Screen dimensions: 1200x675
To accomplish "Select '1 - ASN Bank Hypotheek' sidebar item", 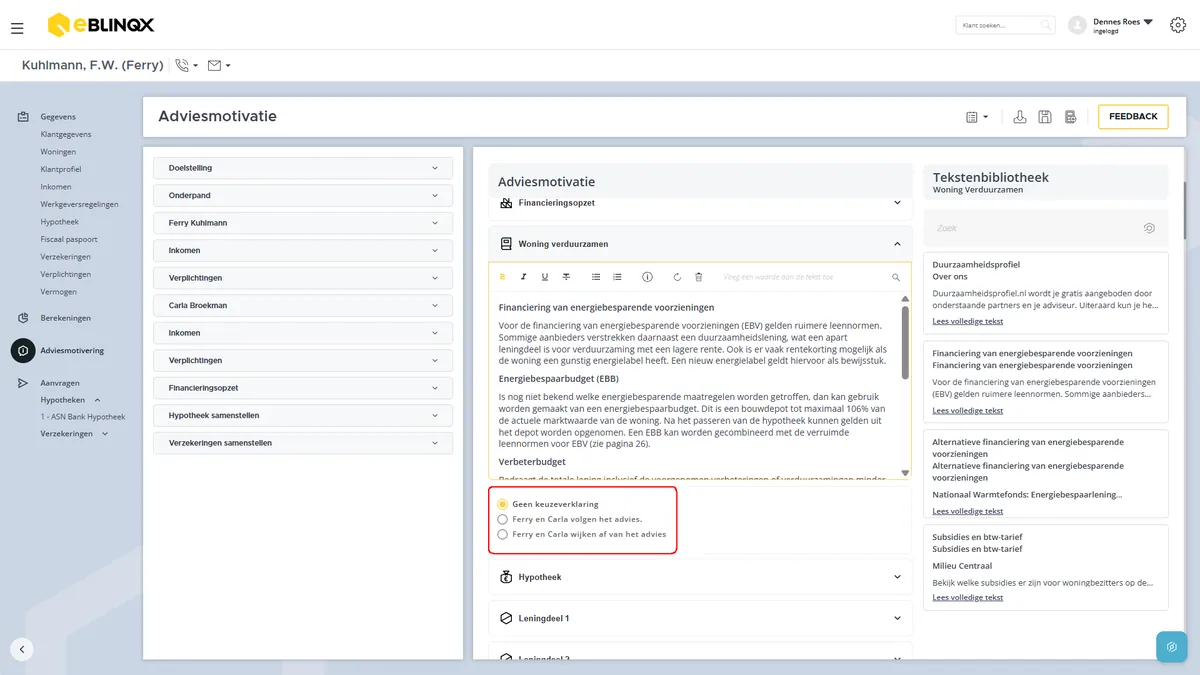I will pyautogui.click(x=83, y=416).
